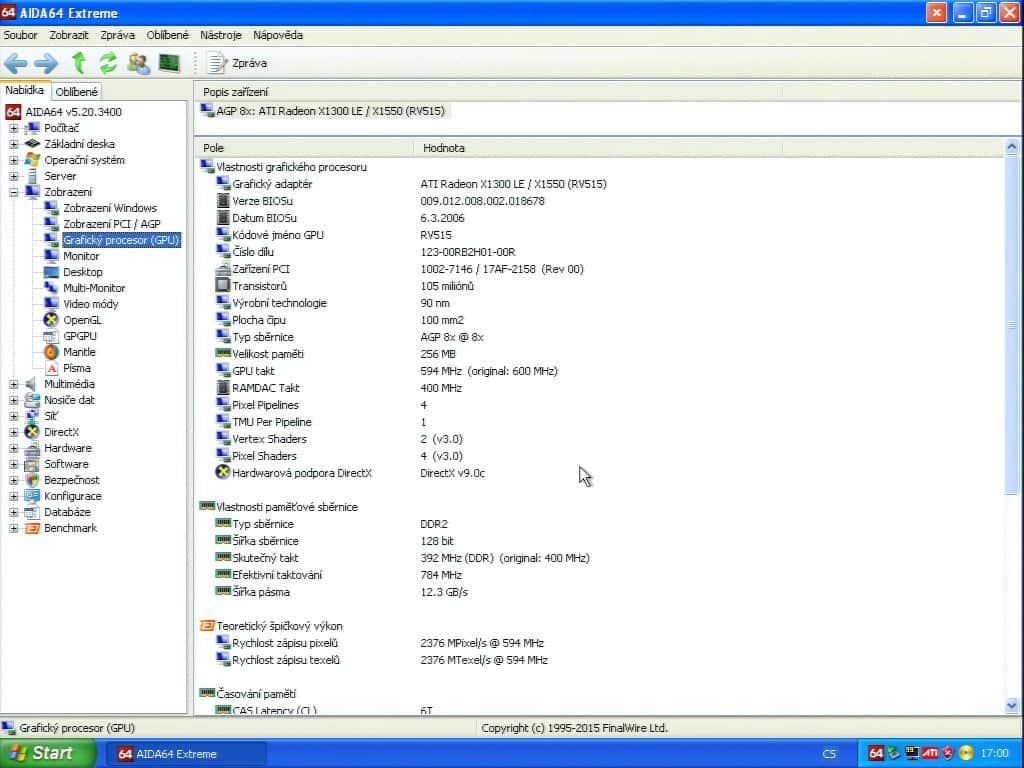This screenshot has width=1024, height=768.
Task: Refresh the page with the green arrows icon
Action: [108, 63]
